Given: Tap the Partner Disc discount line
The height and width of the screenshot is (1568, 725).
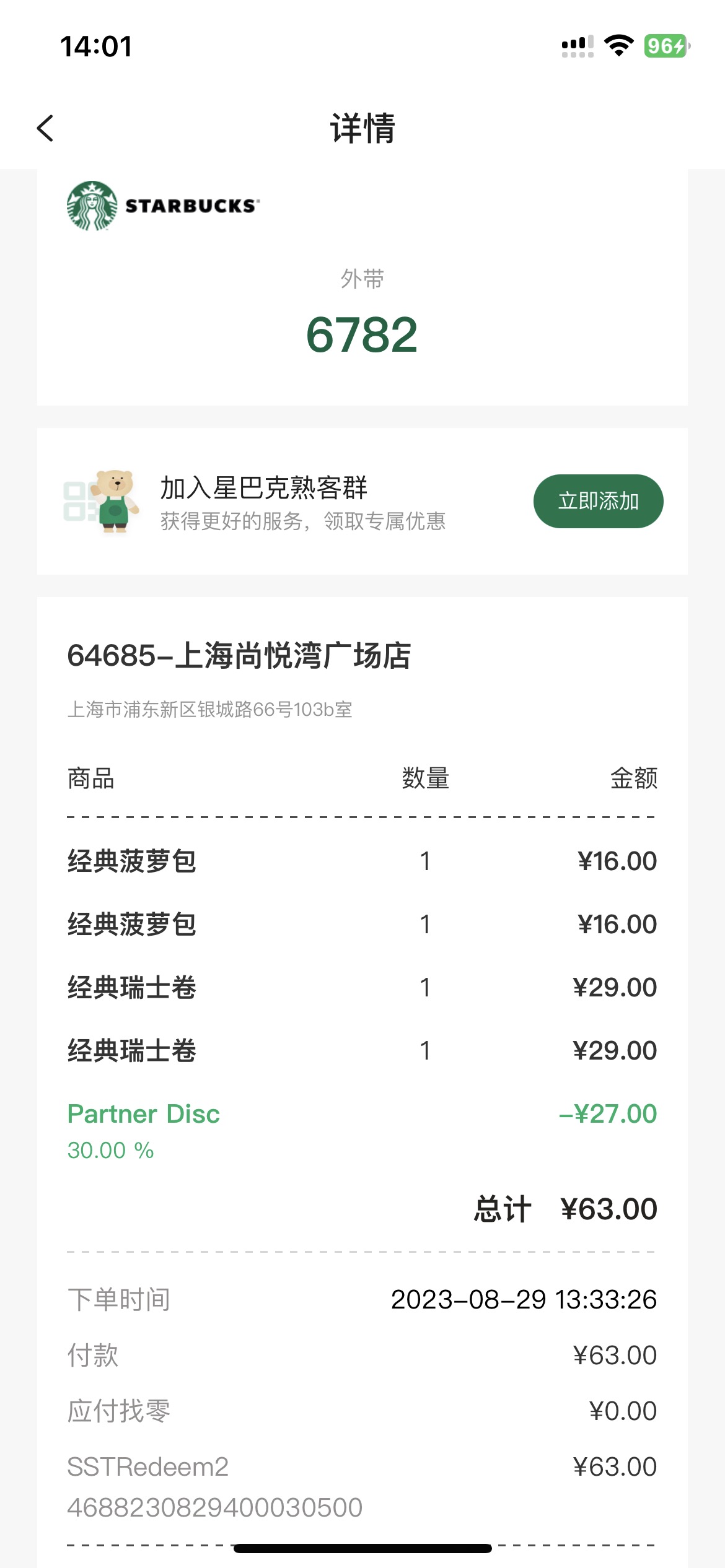Looking at the screenshot, I should click(362, 1131).
